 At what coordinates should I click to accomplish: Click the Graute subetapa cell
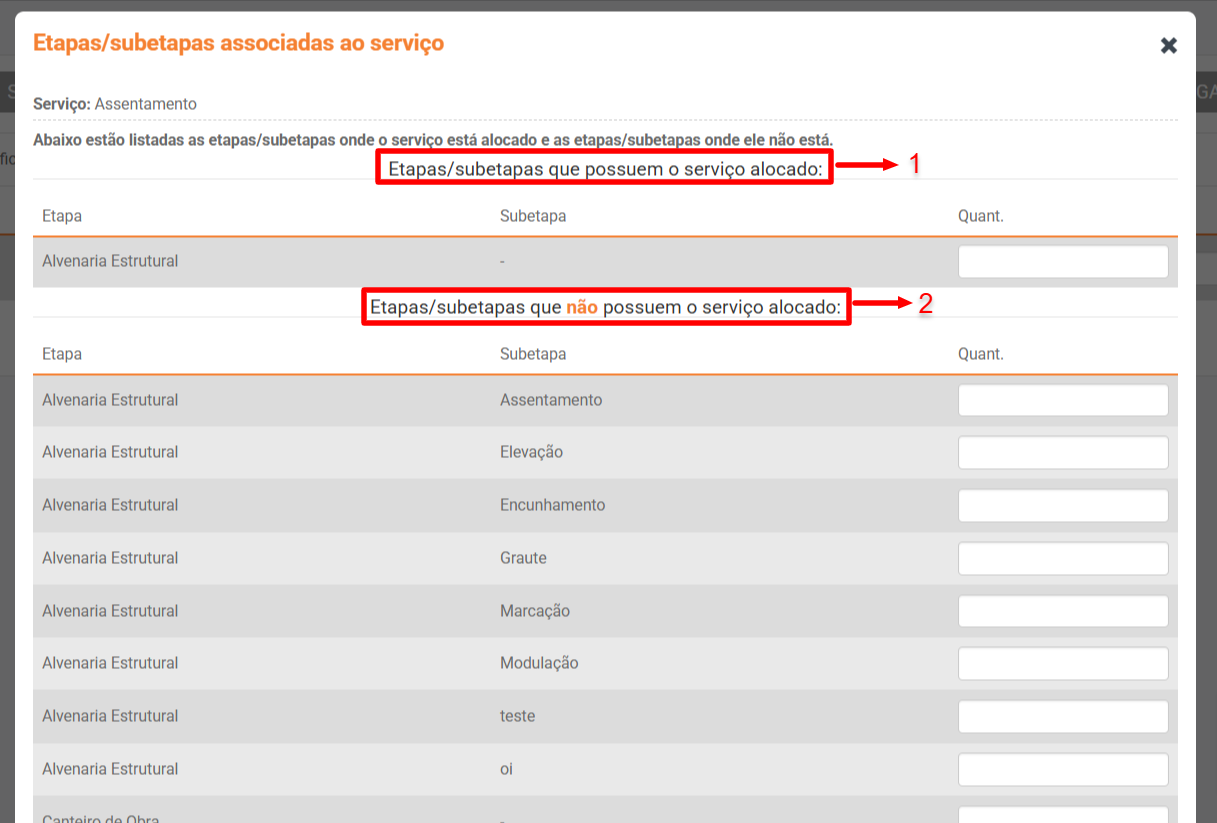[x=523, y=558]
